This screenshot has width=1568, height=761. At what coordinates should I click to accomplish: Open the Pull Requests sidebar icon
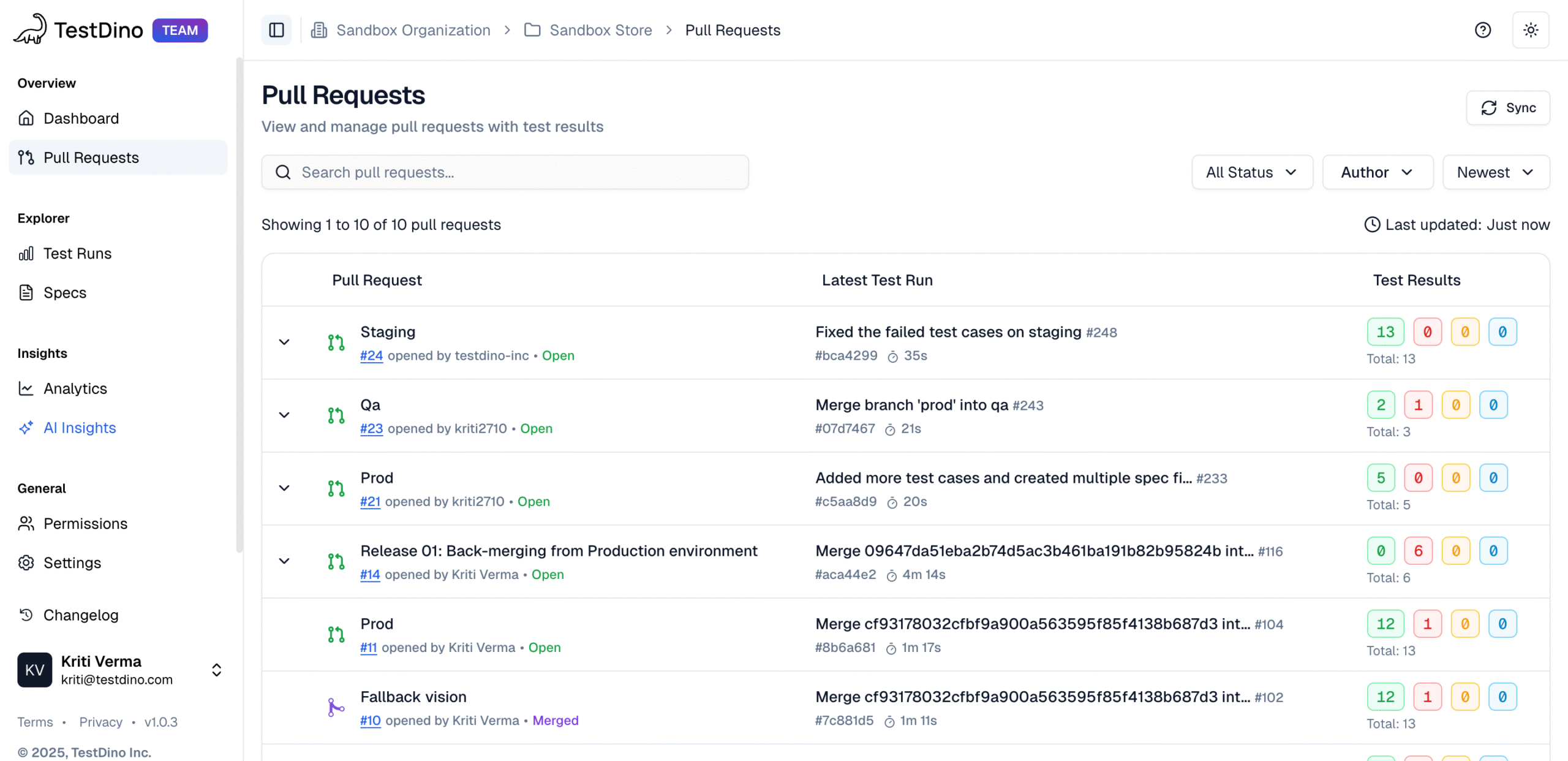click(26, 157)
